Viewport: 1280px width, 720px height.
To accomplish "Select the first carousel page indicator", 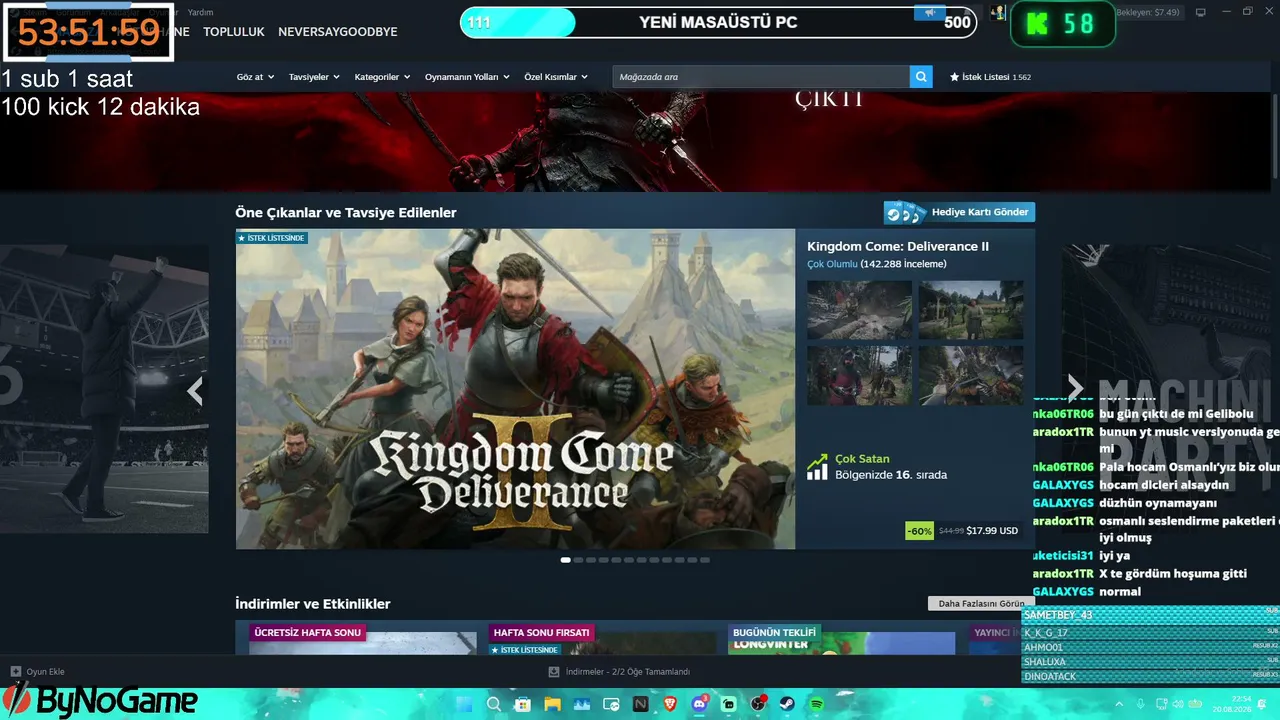I will (x=566, y=560).
